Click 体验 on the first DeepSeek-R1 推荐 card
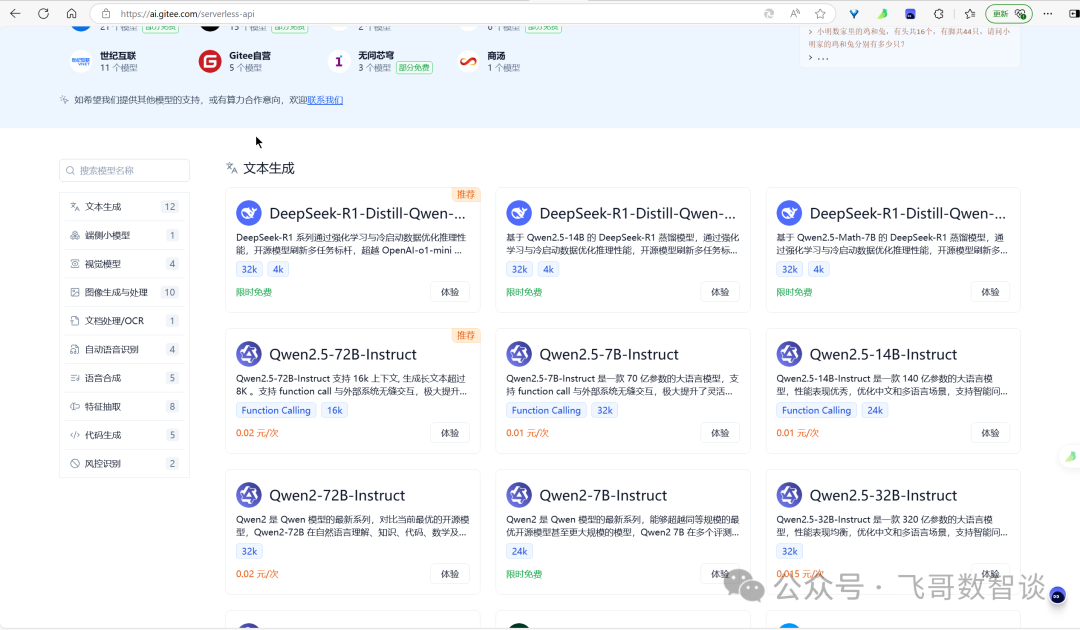The width and height of the screenshot is (1080, 630). [450, 292]
